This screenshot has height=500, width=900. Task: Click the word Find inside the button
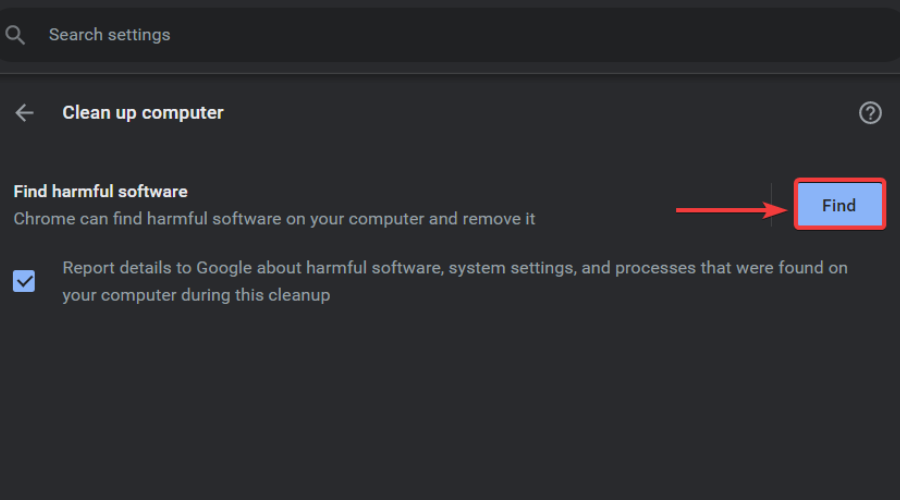tap(839, 205)
